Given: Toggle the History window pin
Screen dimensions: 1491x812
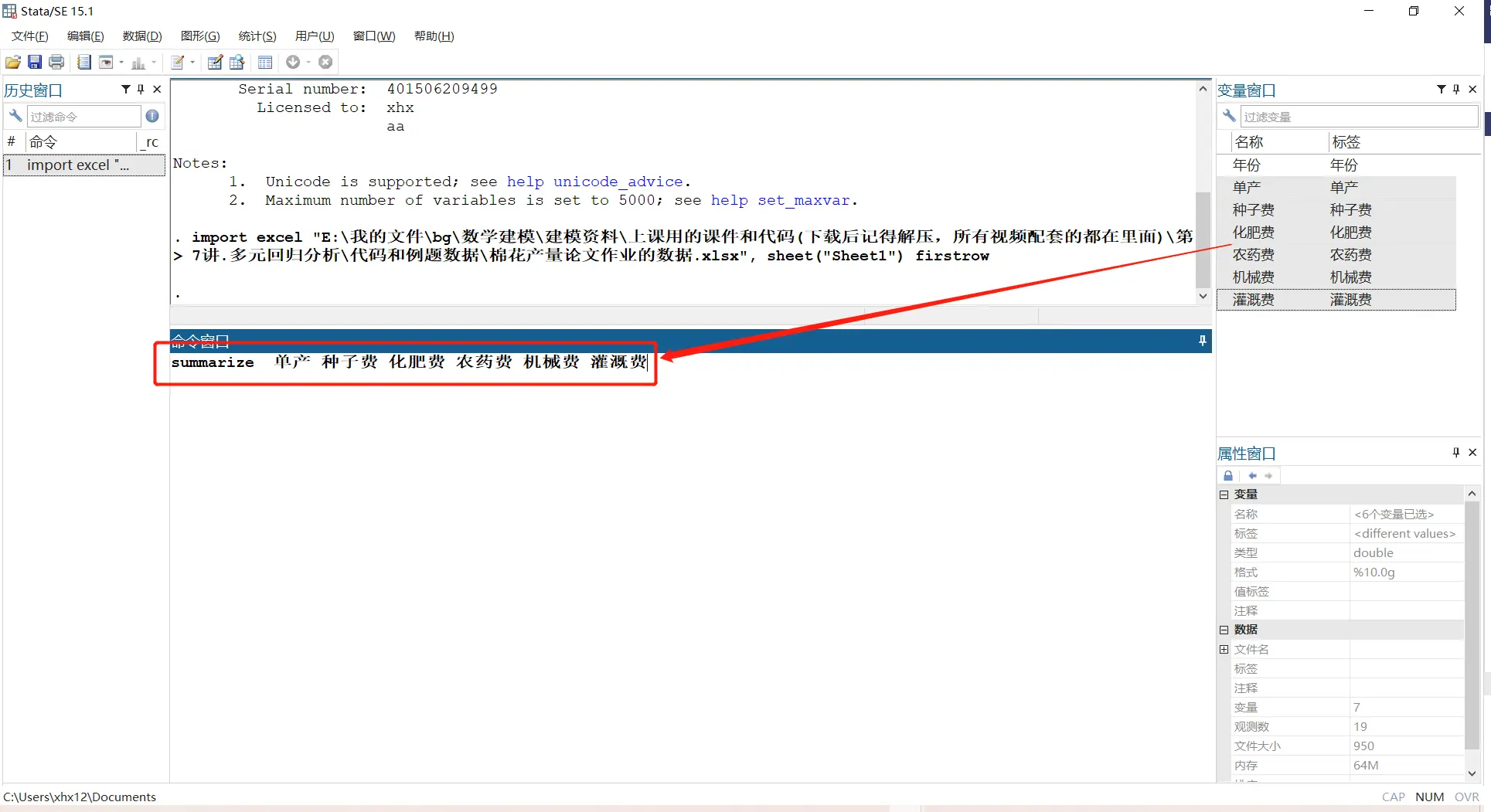Looking at the screenshot, I should tap(141, 90).
